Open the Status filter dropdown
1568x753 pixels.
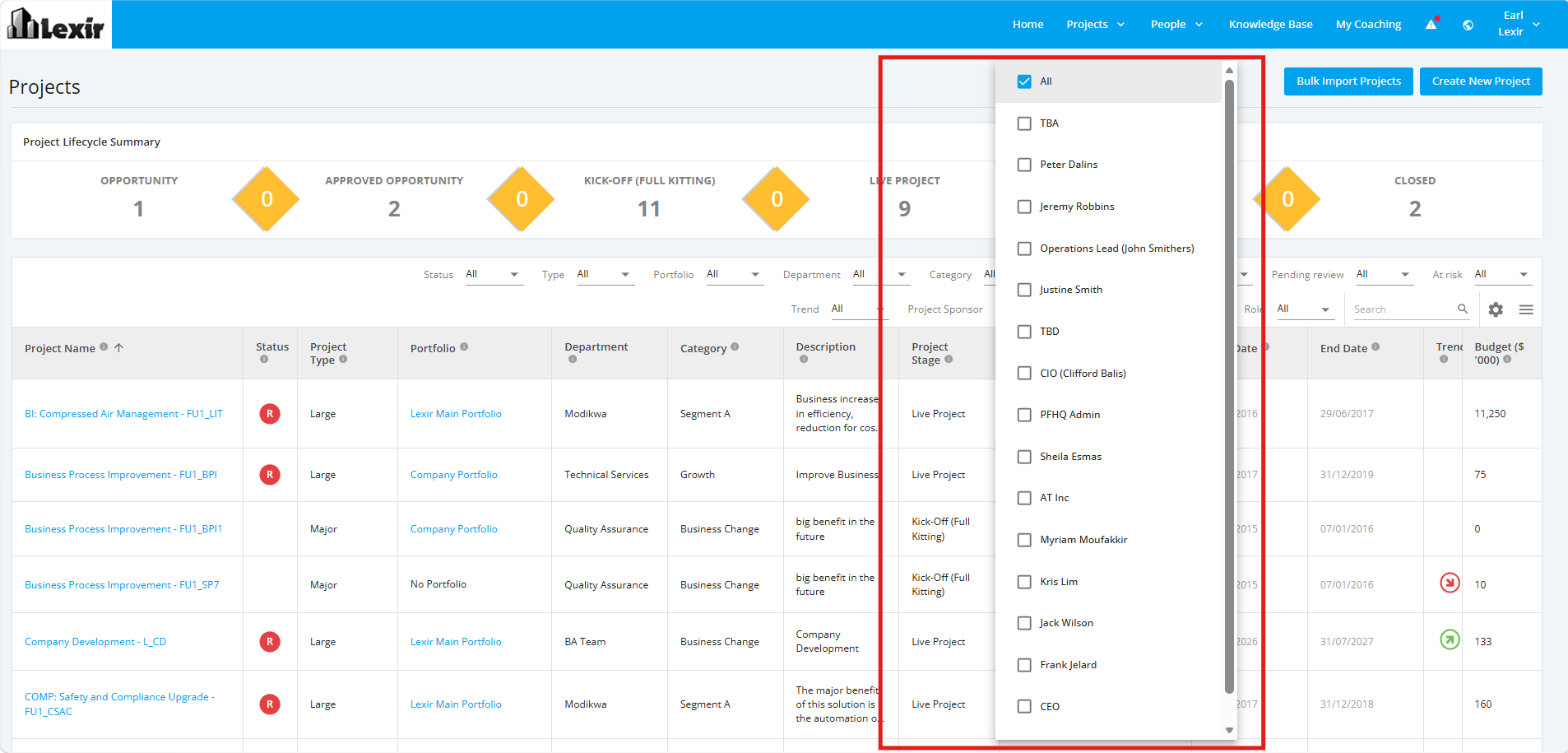coord(494,275)
